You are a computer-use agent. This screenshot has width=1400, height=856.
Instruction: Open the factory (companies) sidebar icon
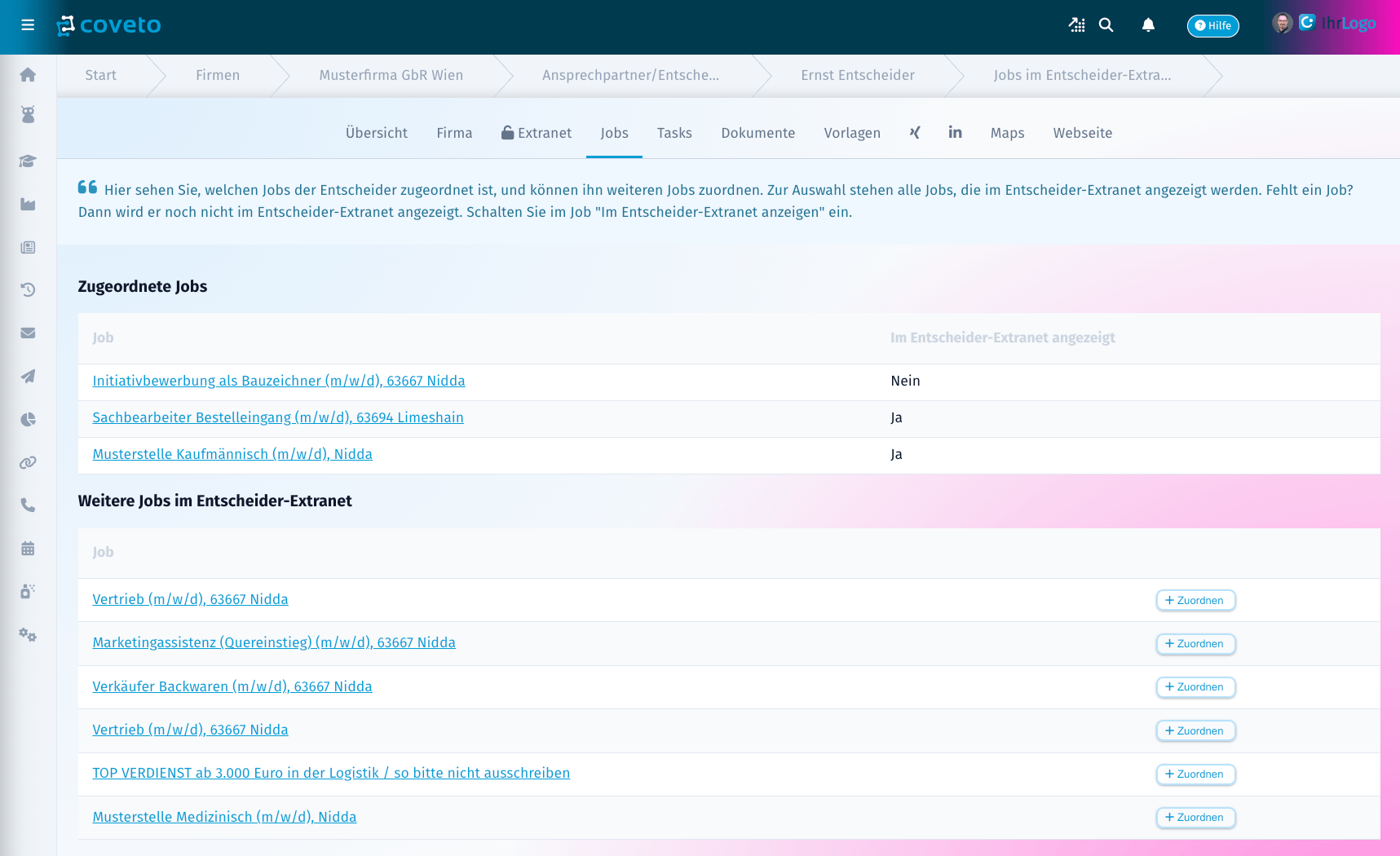tap(28, 204)
